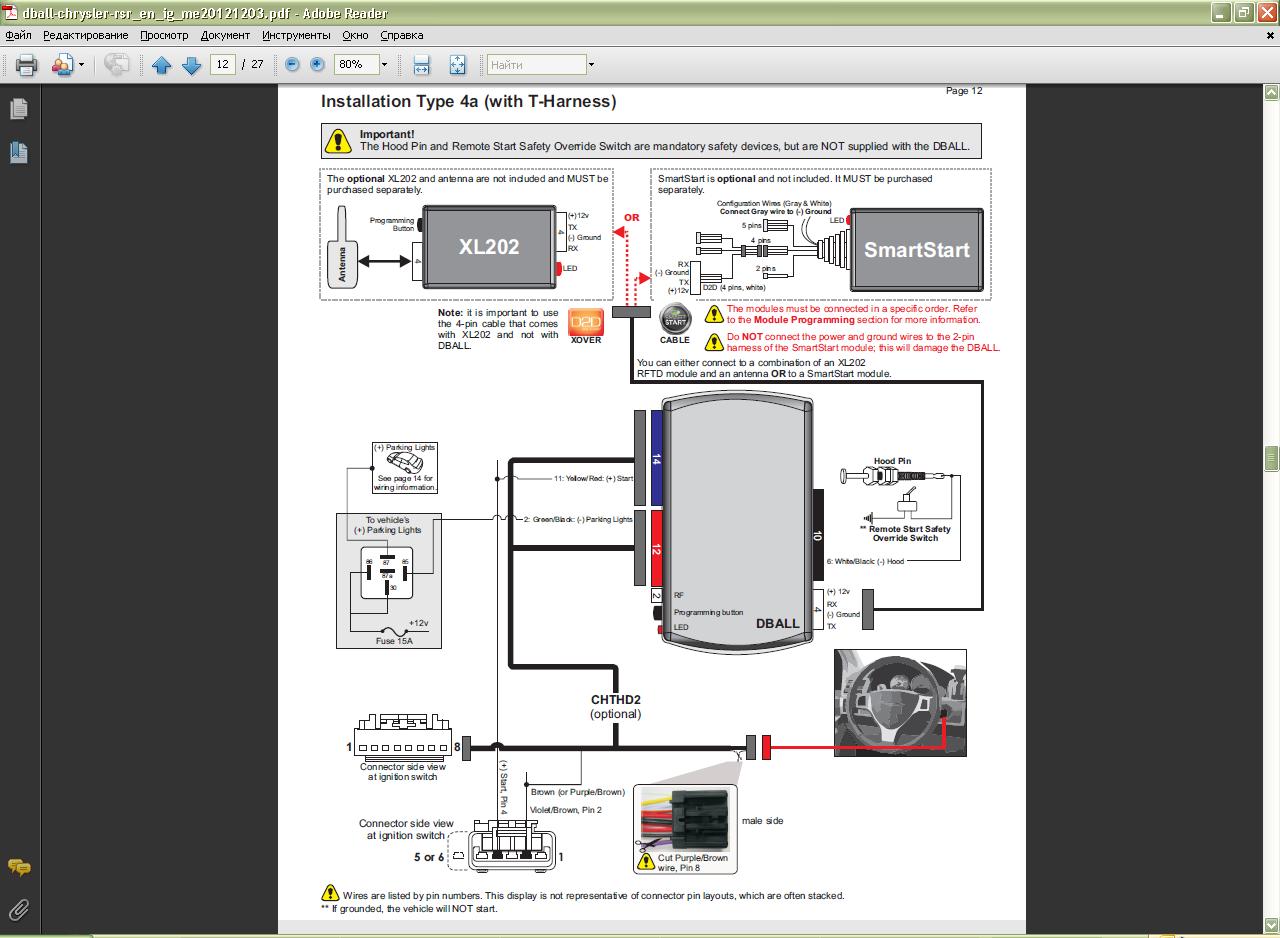Click the grayed-out email/send icon in the toolbar
Viewport: 1280px width, 938px height.
click(x=117, y=65)
